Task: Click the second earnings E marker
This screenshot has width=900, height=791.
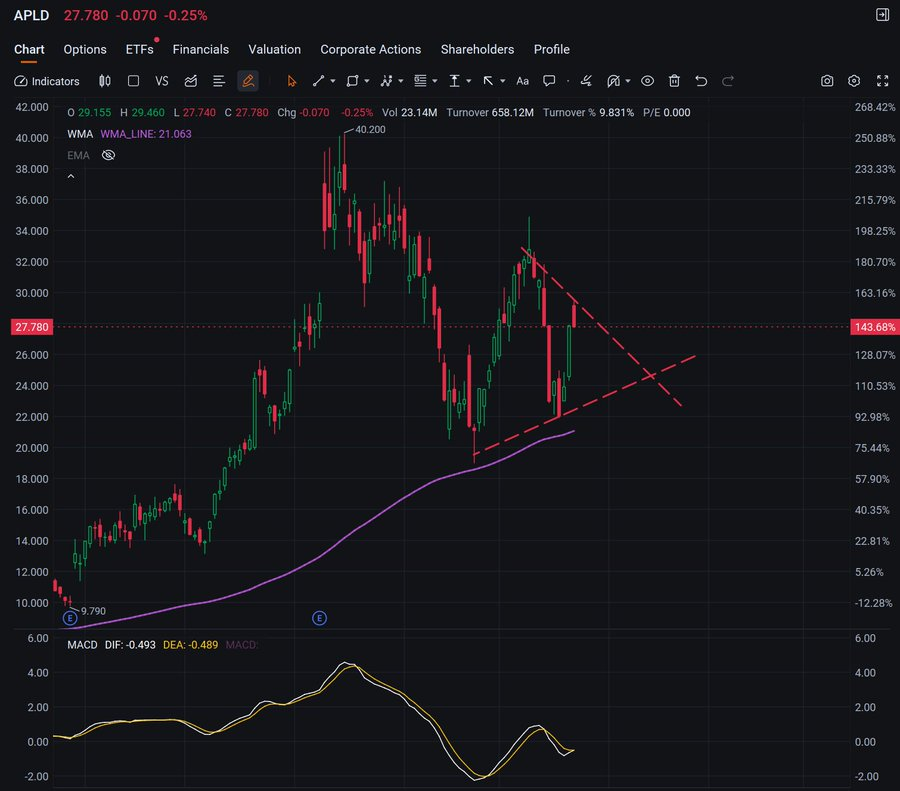Action: pos(320,618)
